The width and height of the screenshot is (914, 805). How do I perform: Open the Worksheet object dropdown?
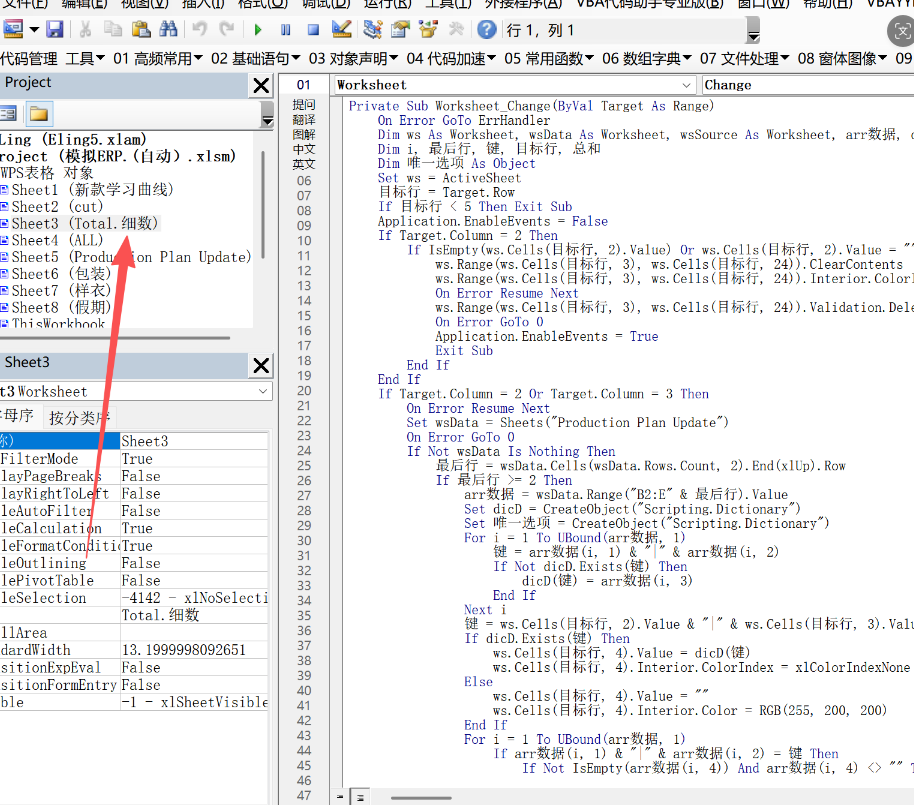tap(515, 85)
